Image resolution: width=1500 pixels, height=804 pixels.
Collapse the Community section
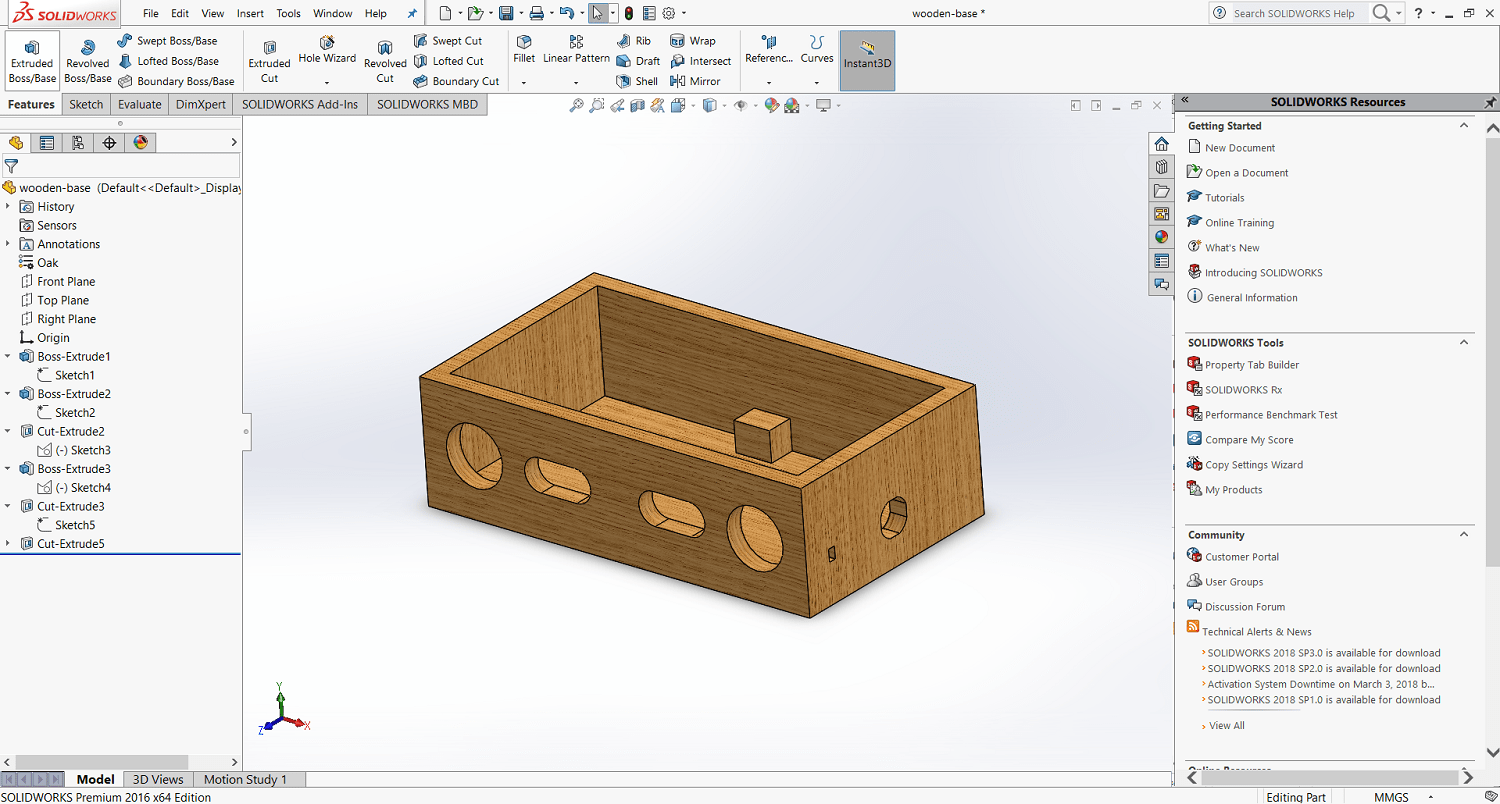click(x=1464, y=534)
